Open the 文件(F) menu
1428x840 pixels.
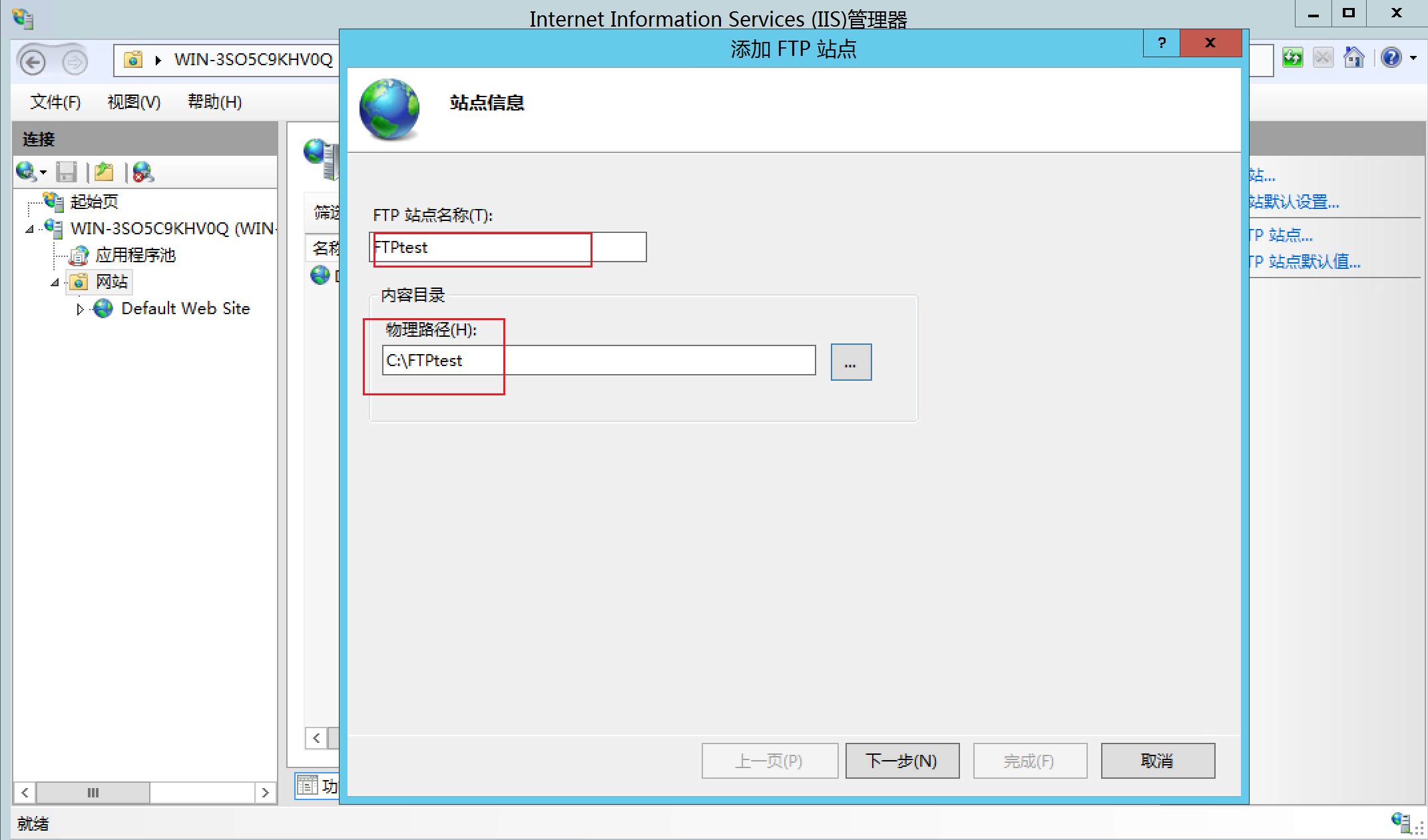(x=55, y=102)
